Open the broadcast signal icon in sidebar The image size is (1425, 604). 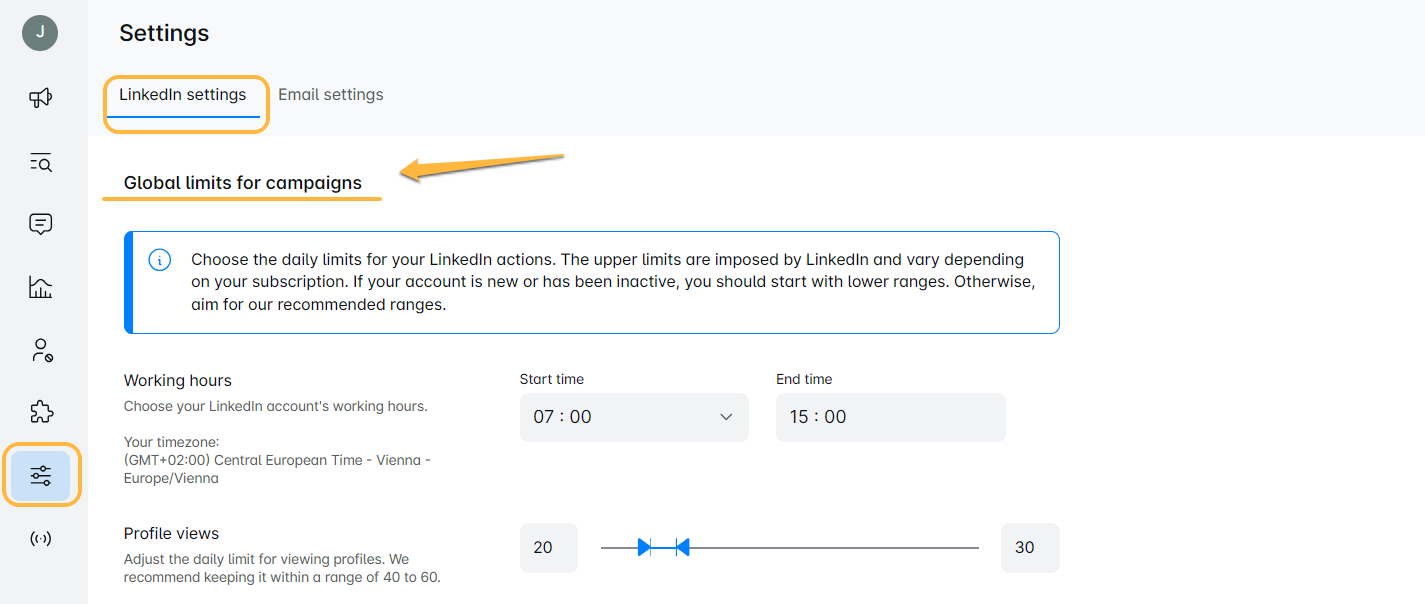[x=40, y=539]
